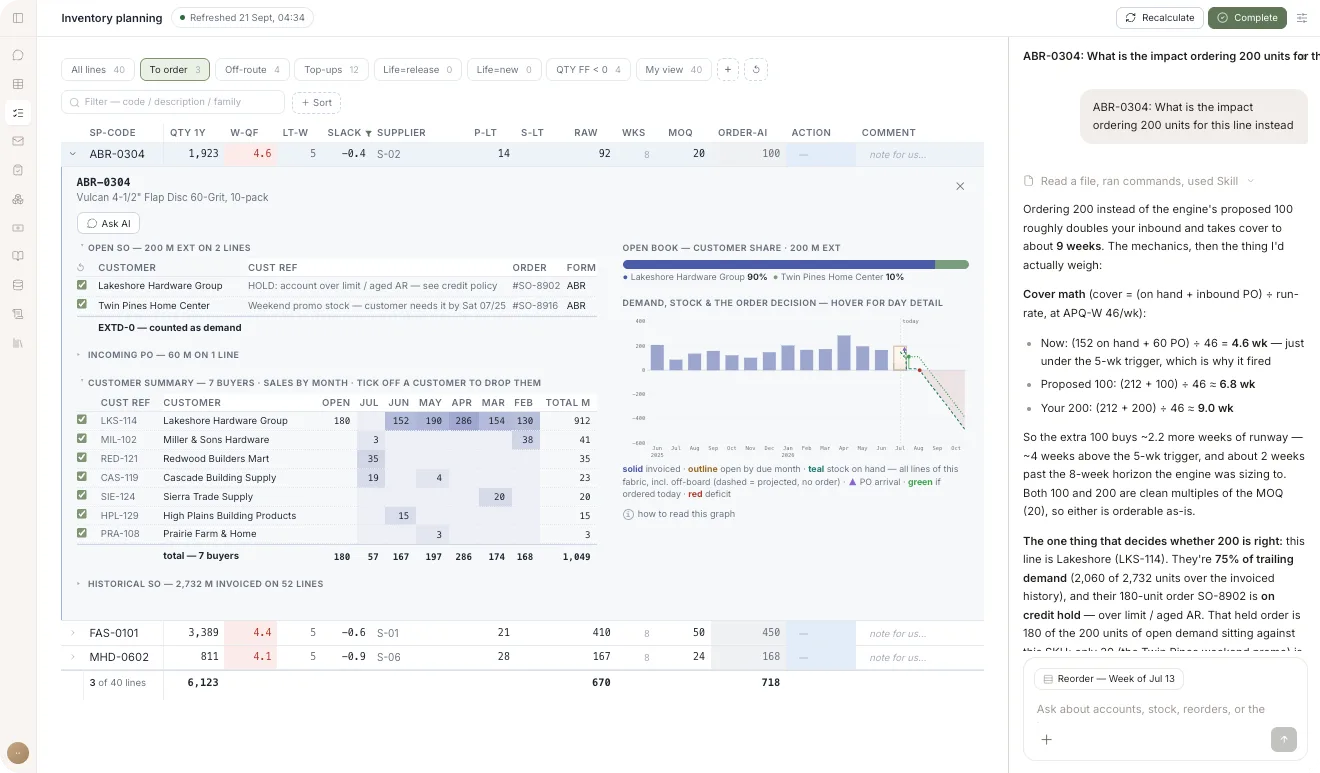Screen dimensions: 1320x773
Task: Click the Complete button
Action: pos(1247,18)
